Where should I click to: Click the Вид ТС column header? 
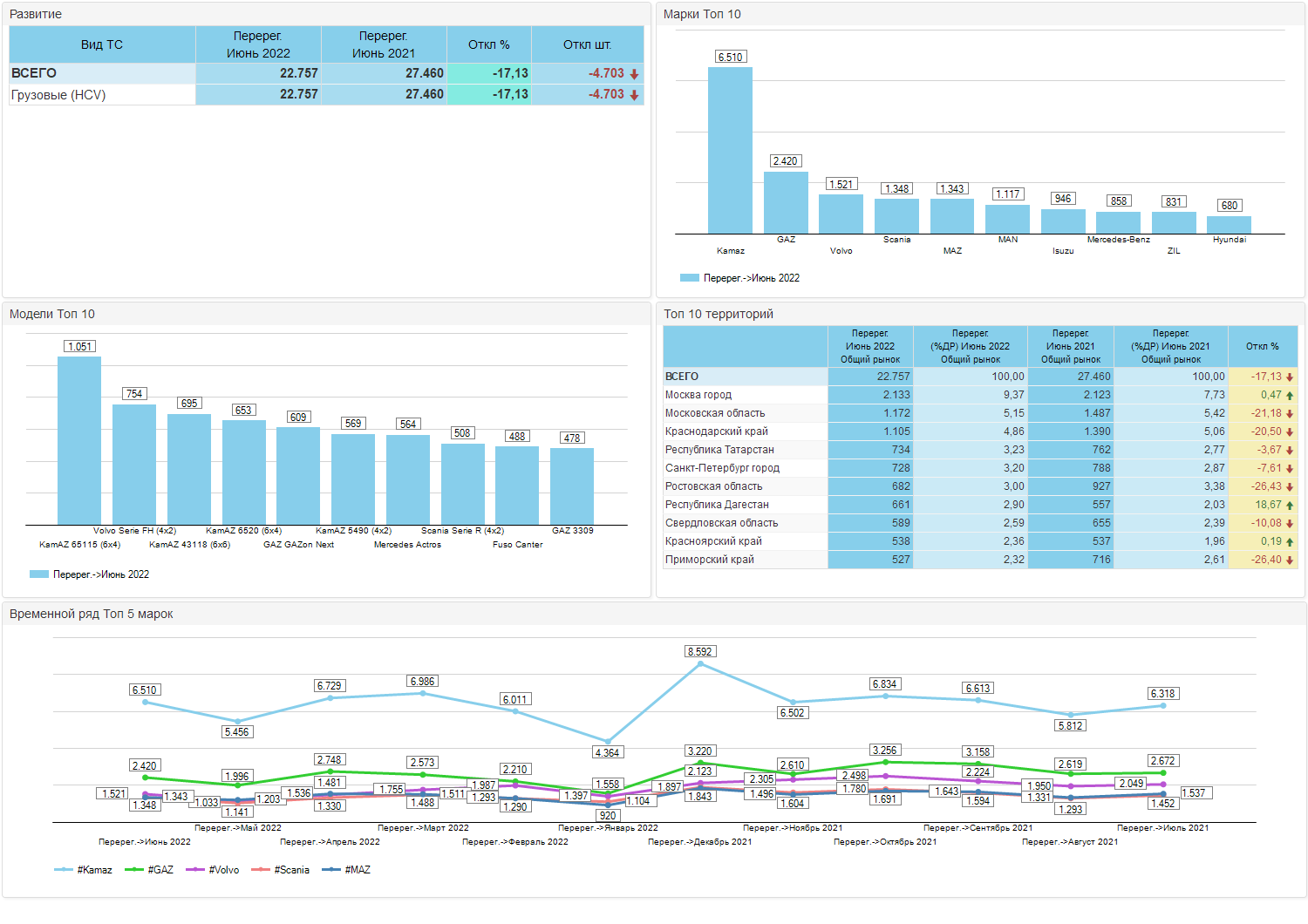(x=102, y=44)
